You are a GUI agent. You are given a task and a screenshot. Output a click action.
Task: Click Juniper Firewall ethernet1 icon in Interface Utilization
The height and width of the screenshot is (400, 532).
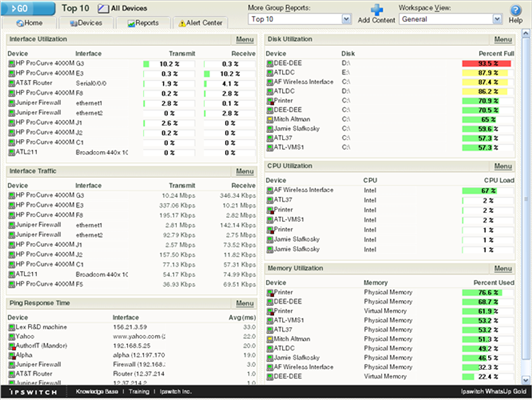tap(12, 103)
